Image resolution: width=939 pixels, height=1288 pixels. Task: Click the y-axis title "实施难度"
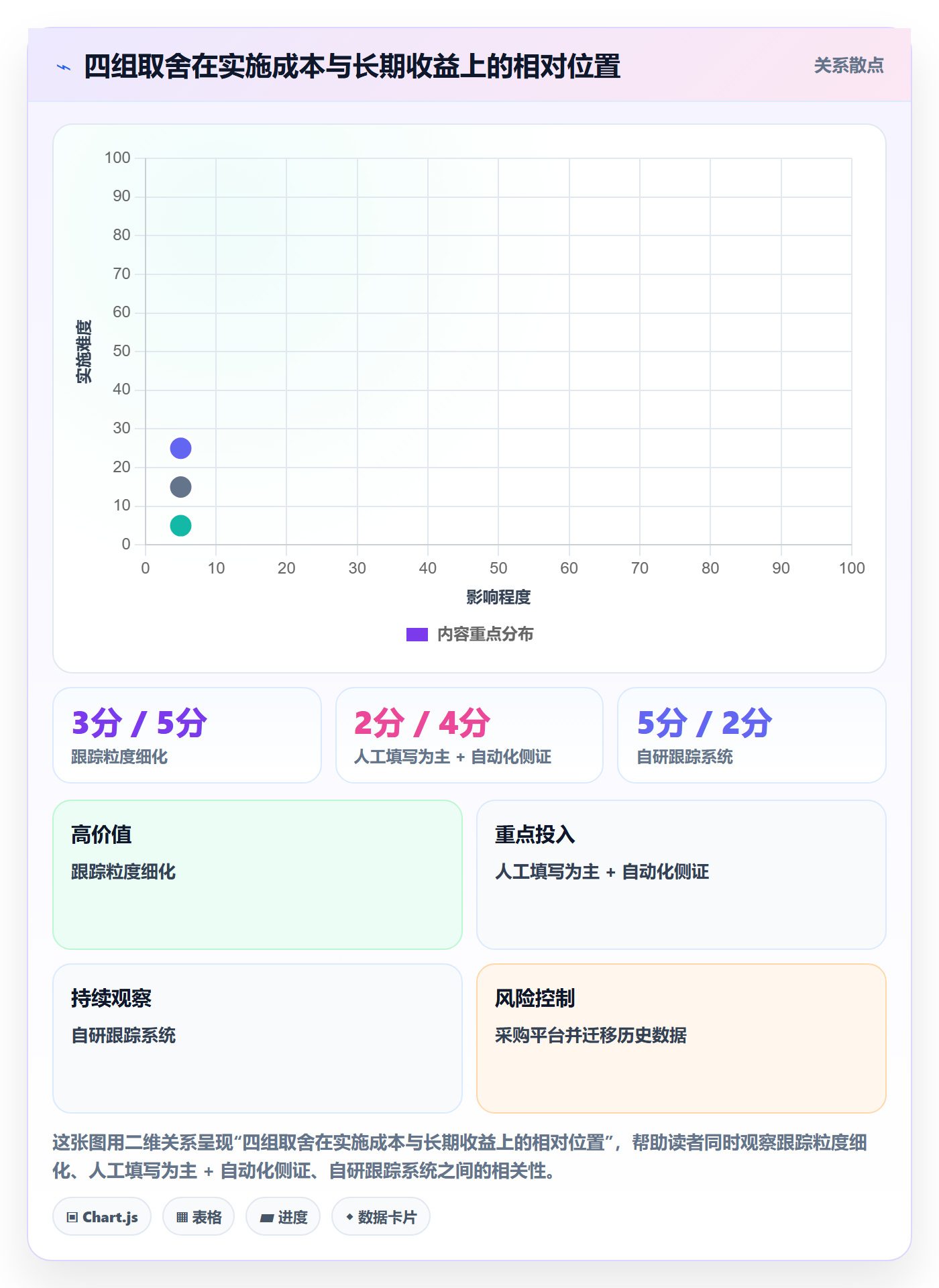84,352
